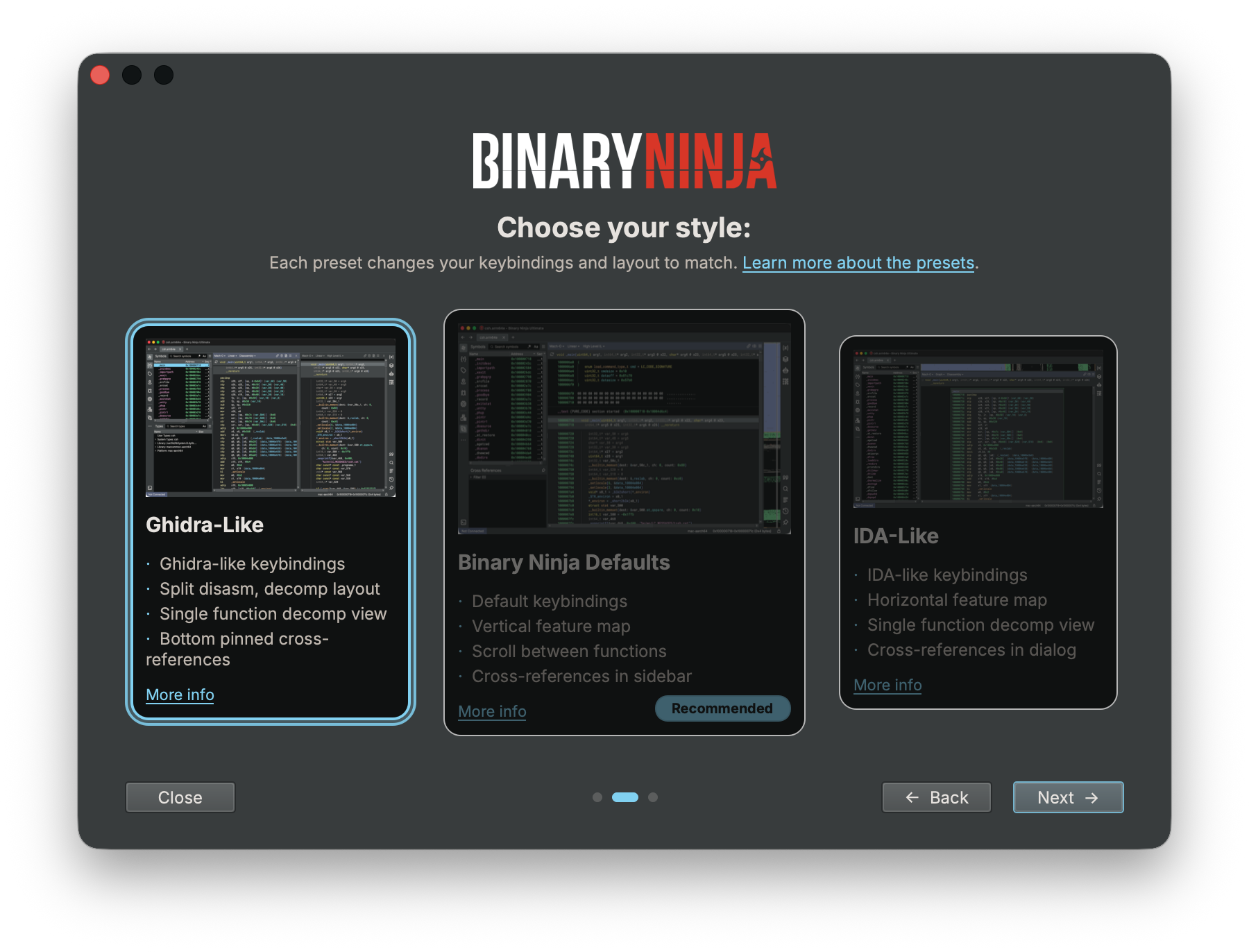Open 'Learn more about the presets' link

858,263
